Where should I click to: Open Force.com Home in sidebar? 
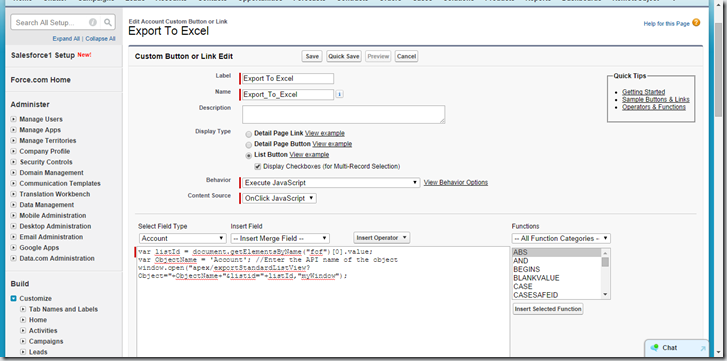(41, 80)
